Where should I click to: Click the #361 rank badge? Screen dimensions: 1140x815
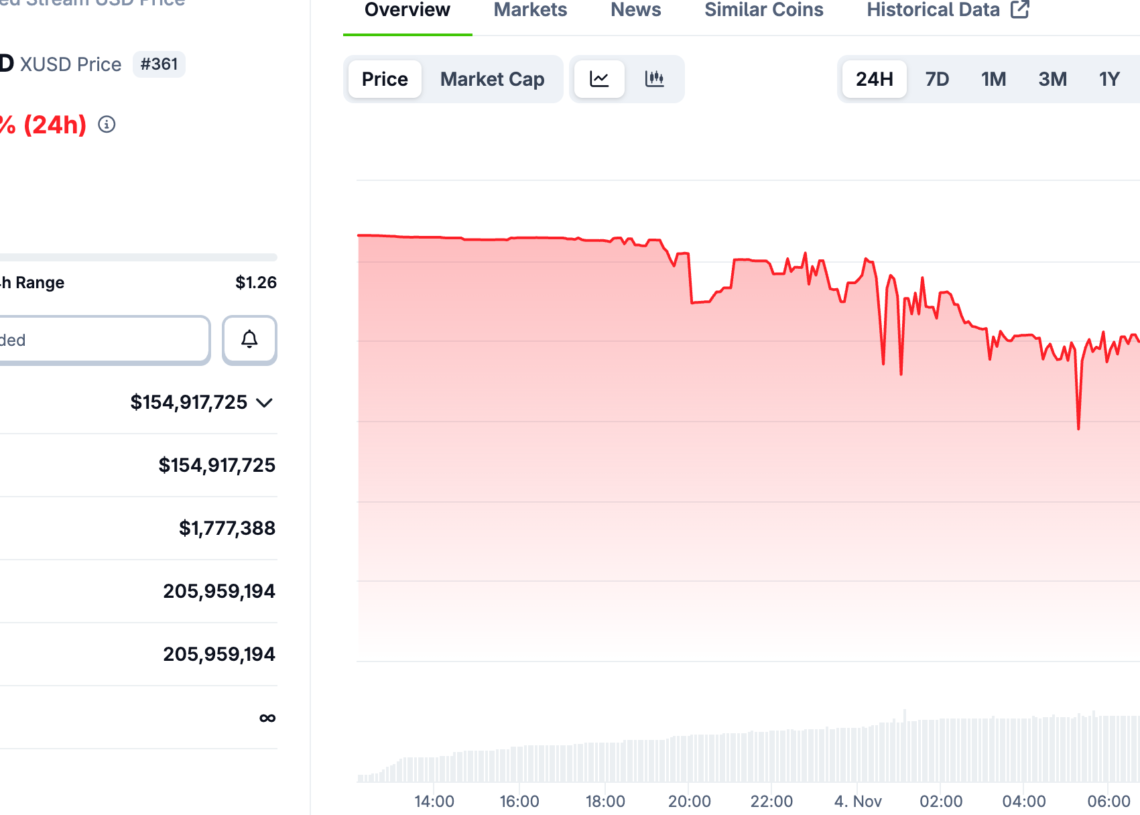click(159, 64)
